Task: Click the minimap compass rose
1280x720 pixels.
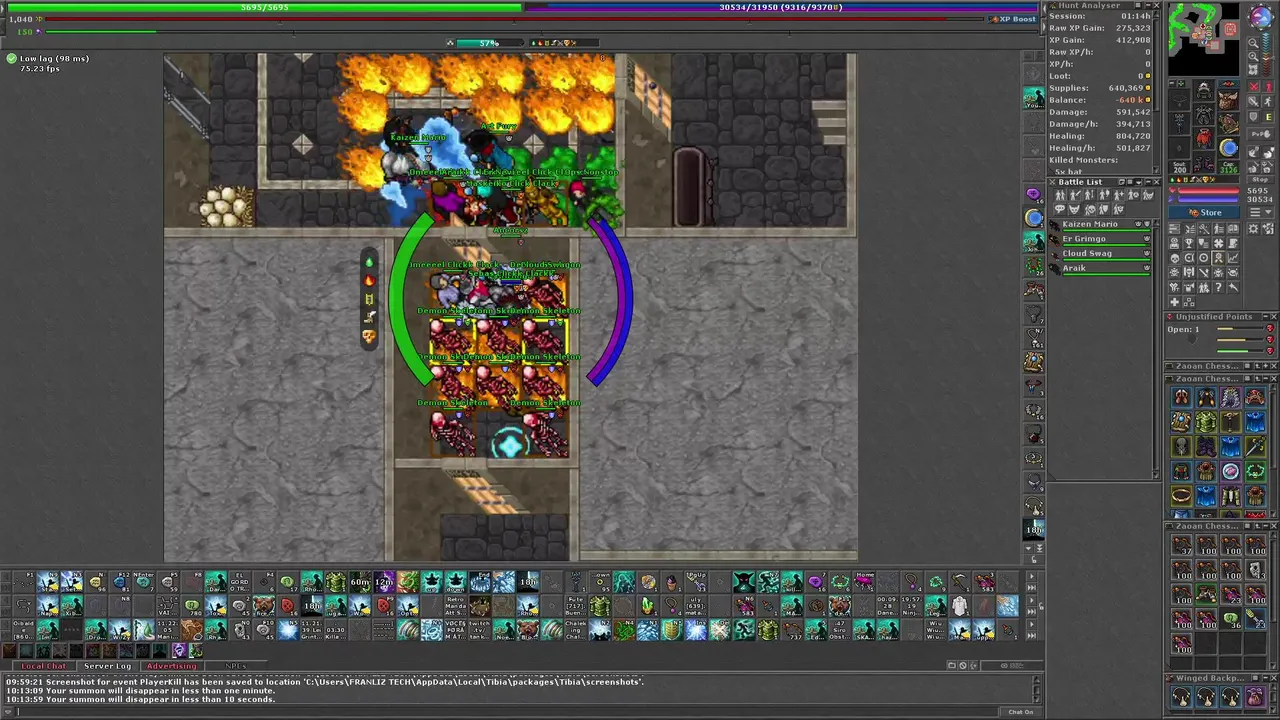Action: click(1261, 15)
